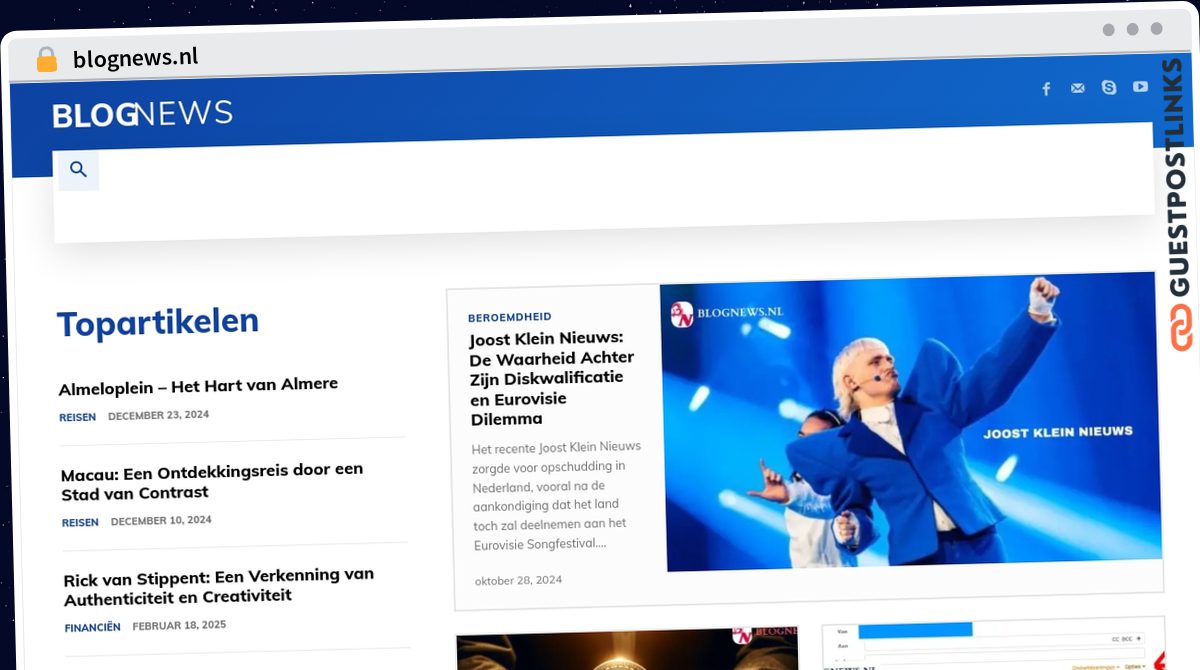The height and width of the screenshot is (670, 1200).
Task: Click the blognews.nl address bar URL
Action: coord(135,58)
